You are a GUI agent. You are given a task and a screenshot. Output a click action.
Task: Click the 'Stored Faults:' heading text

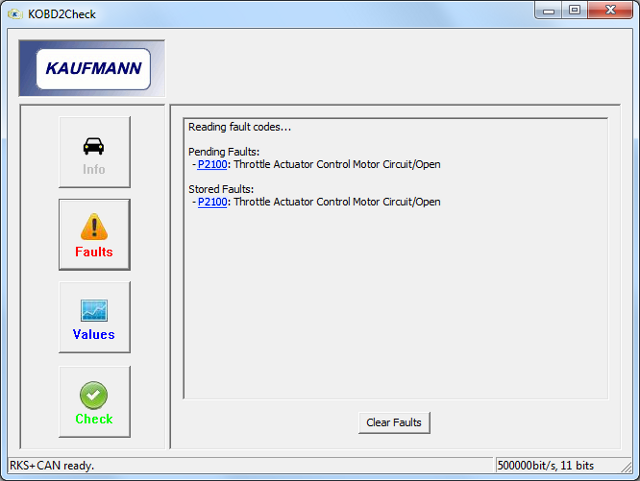220,188
